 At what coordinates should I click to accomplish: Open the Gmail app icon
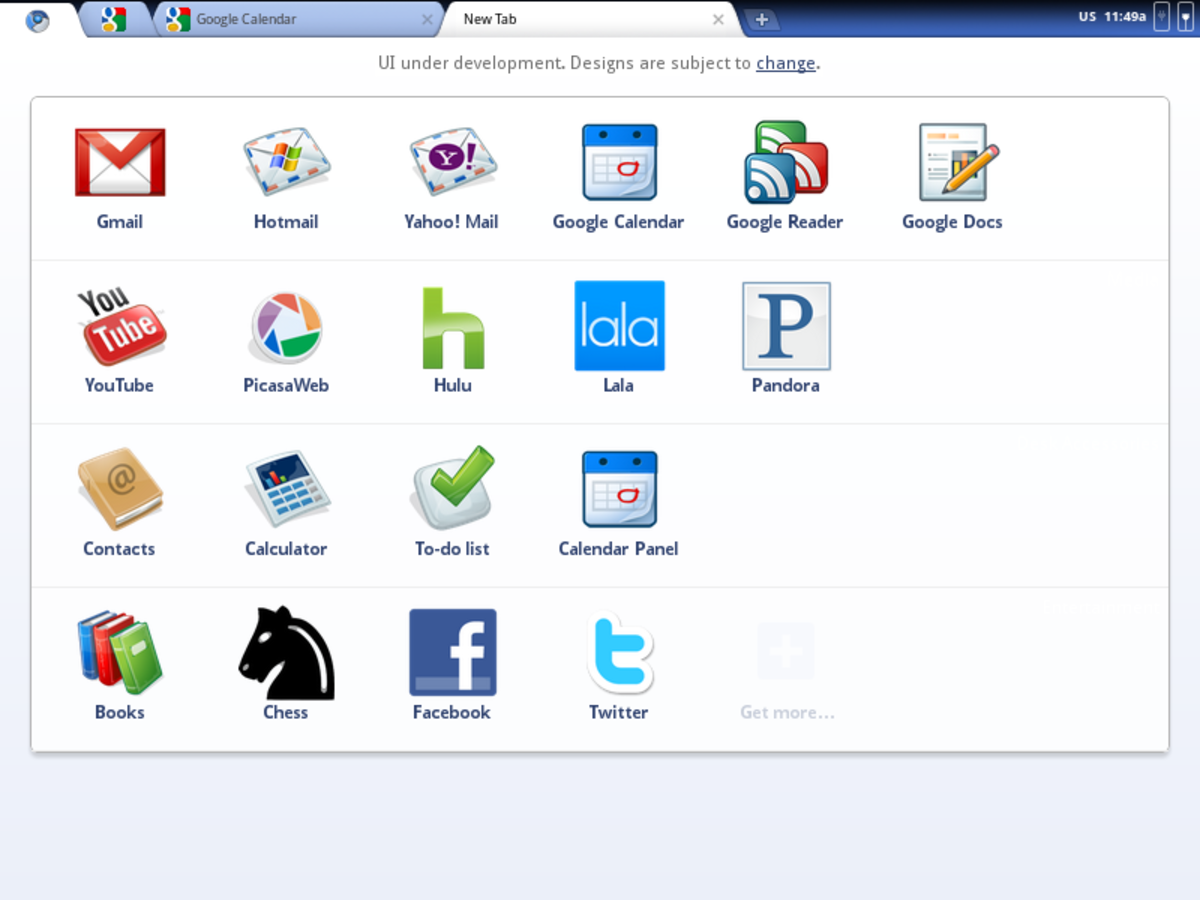pos(120,162)
